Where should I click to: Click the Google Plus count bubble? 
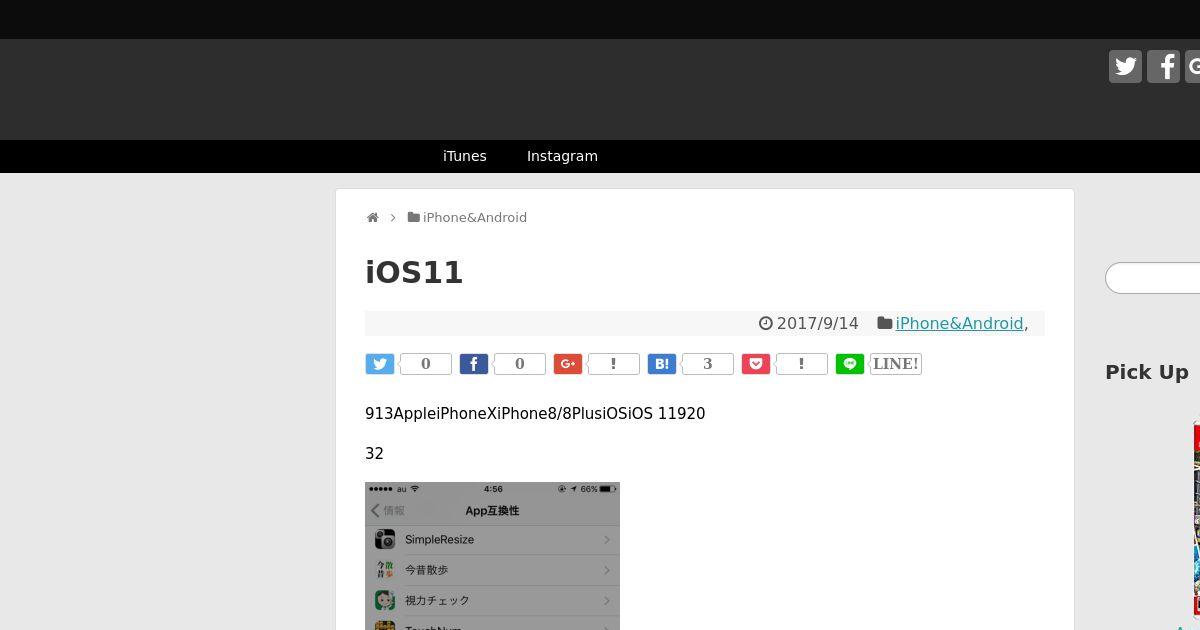(x=614, y=364)
